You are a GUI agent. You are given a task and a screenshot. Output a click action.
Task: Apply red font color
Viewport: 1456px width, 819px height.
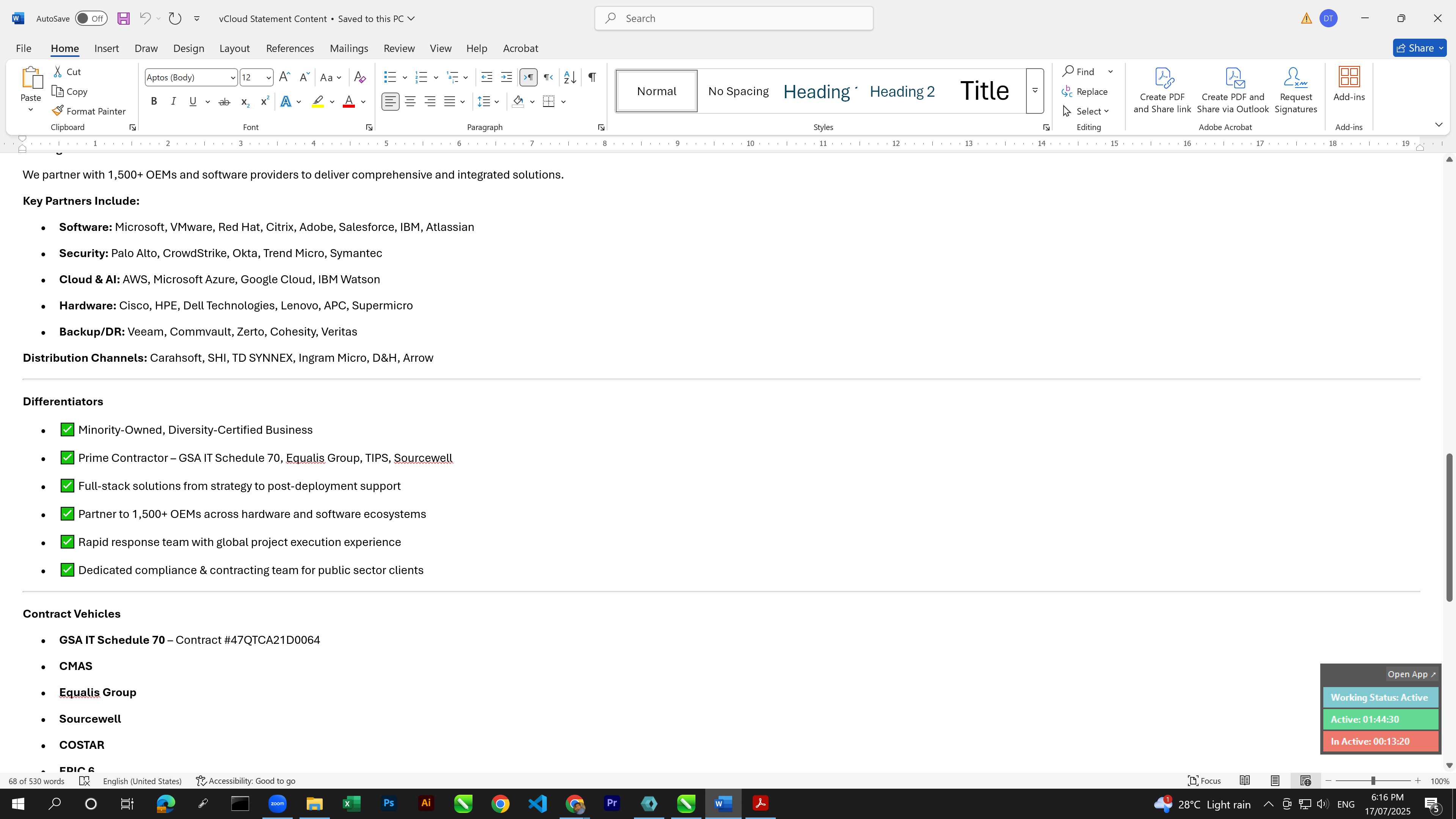coord(349,102)
